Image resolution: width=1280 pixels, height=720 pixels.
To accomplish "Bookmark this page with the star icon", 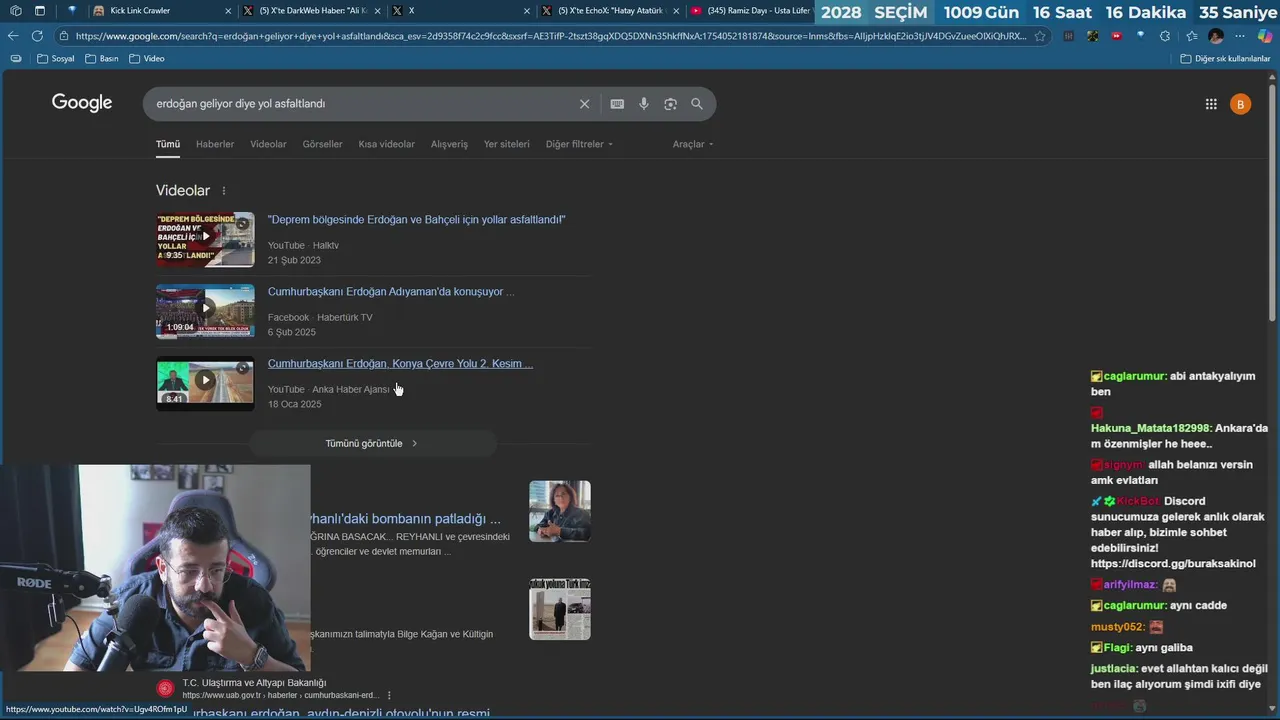I will click(1040, 36).
